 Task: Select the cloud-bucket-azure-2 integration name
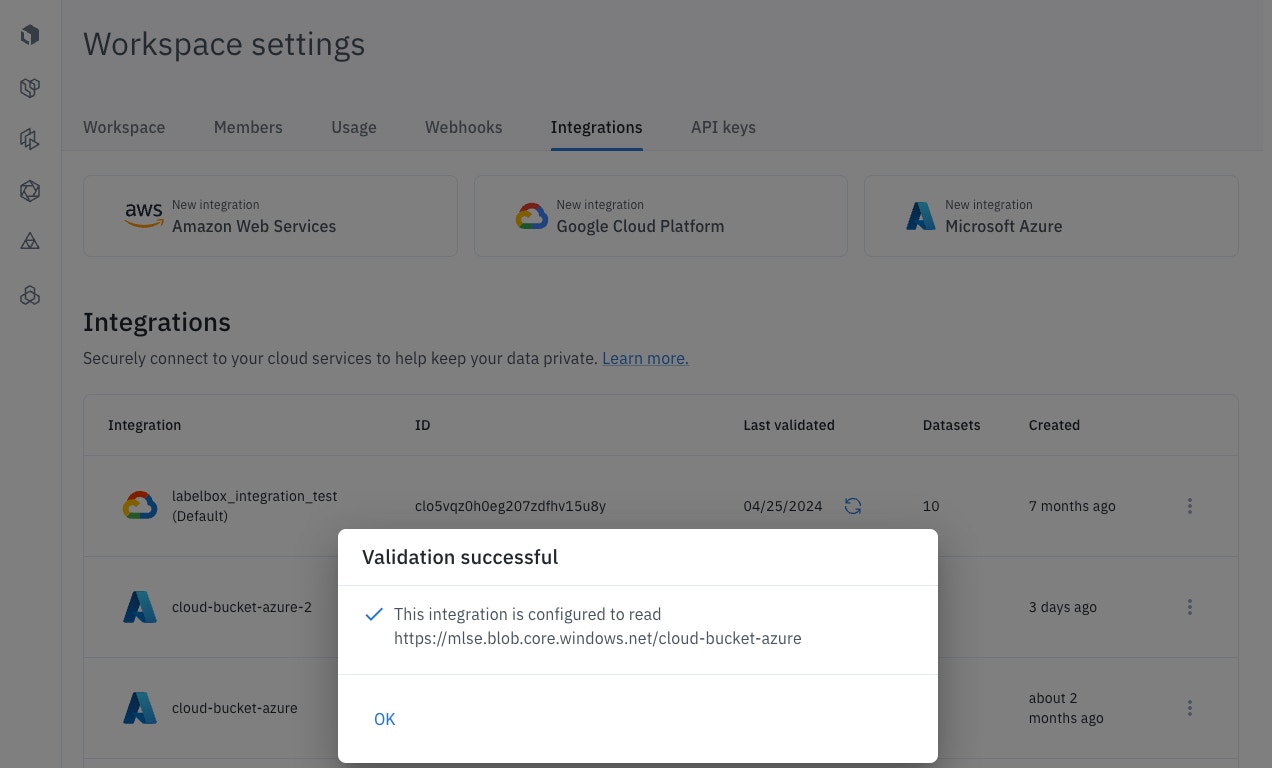click(x=242, y=607)
